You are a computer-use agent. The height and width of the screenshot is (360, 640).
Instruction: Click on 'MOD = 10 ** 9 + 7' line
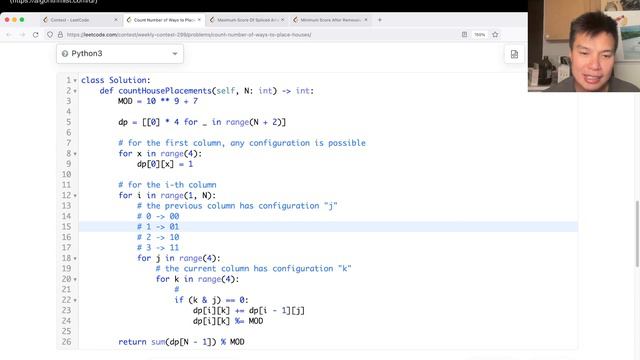(158, 101)
